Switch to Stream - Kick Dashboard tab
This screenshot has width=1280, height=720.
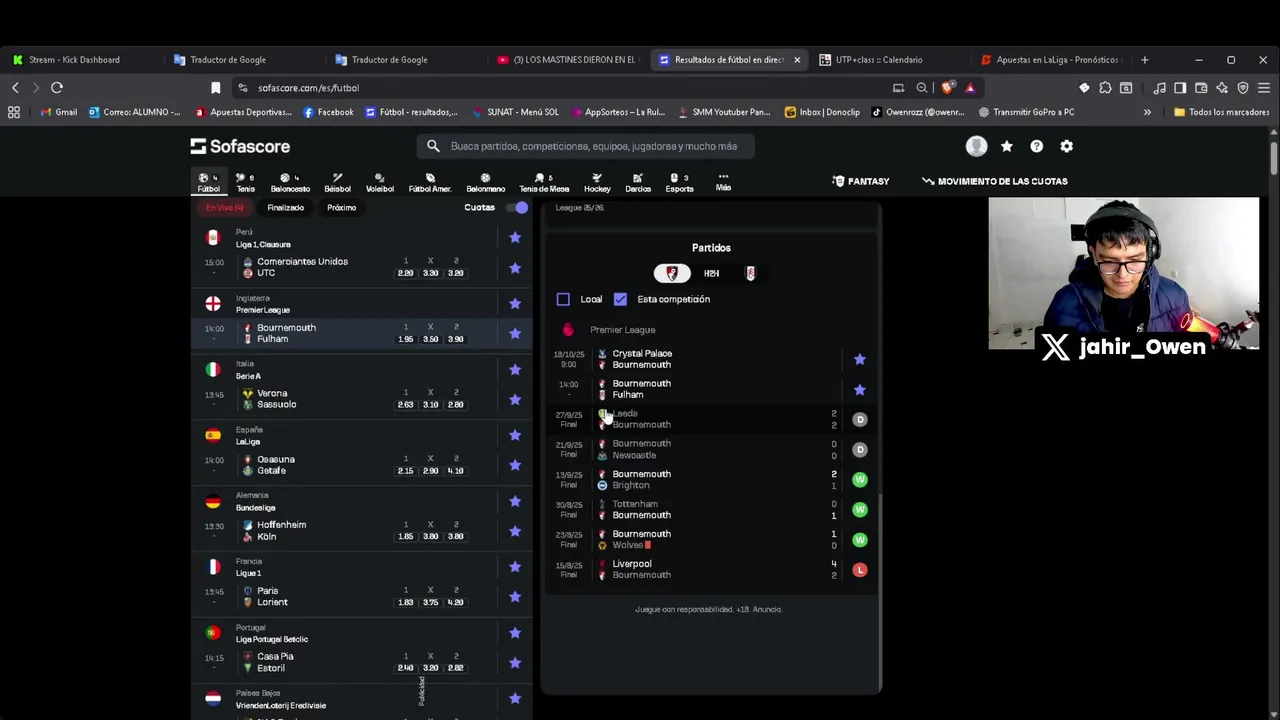(75, 60)
